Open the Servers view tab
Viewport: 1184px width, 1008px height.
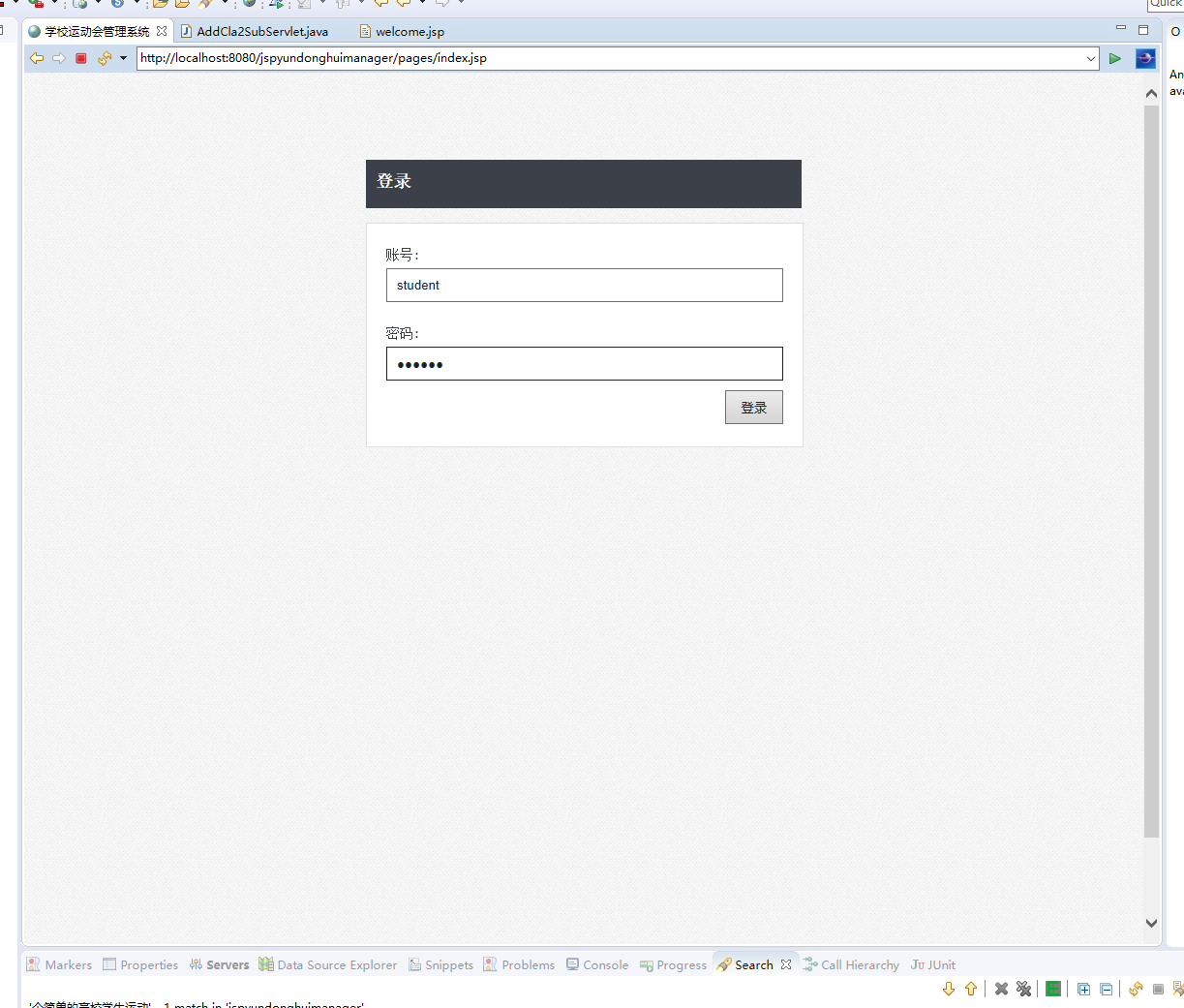(220, 964)
